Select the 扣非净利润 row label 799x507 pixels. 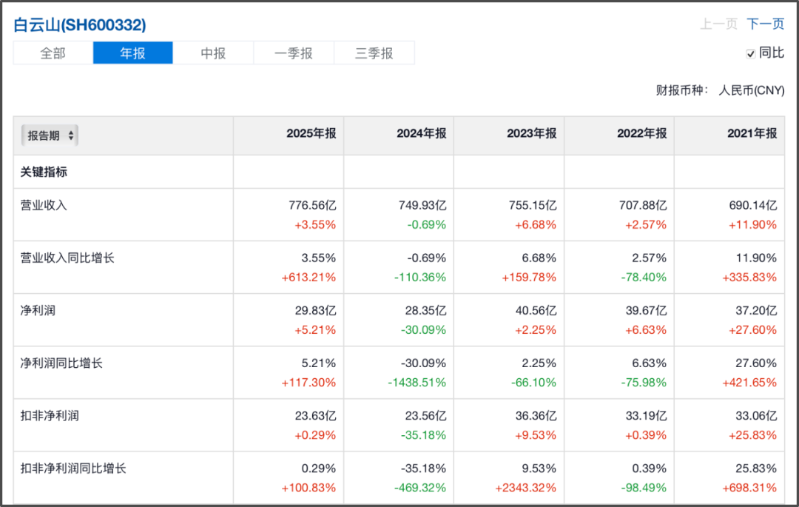(x=49, y=416)
